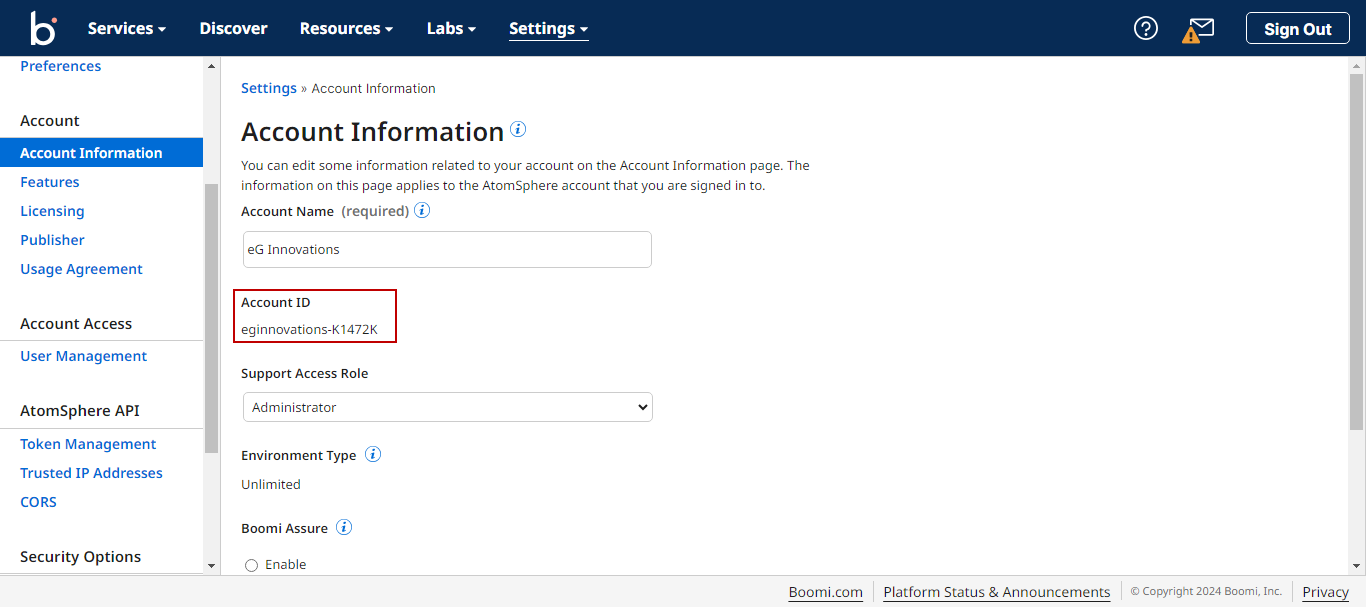This screenshot has height=607, width=1366.
Task: Click info icon beside Account Information heading
Action: pos(518,129)
